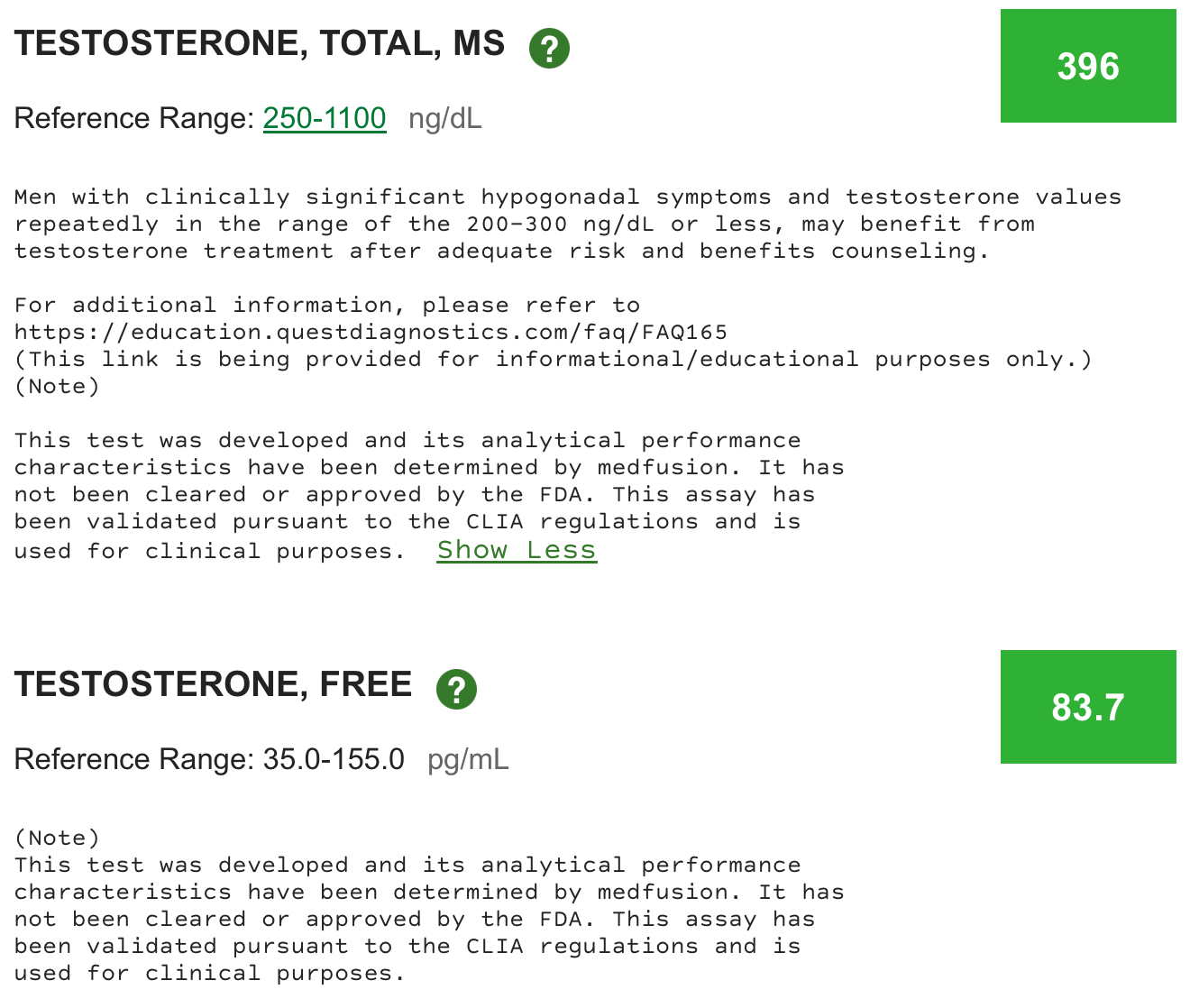Click Reference Range label for free testosterone

(x=134, y=759)
